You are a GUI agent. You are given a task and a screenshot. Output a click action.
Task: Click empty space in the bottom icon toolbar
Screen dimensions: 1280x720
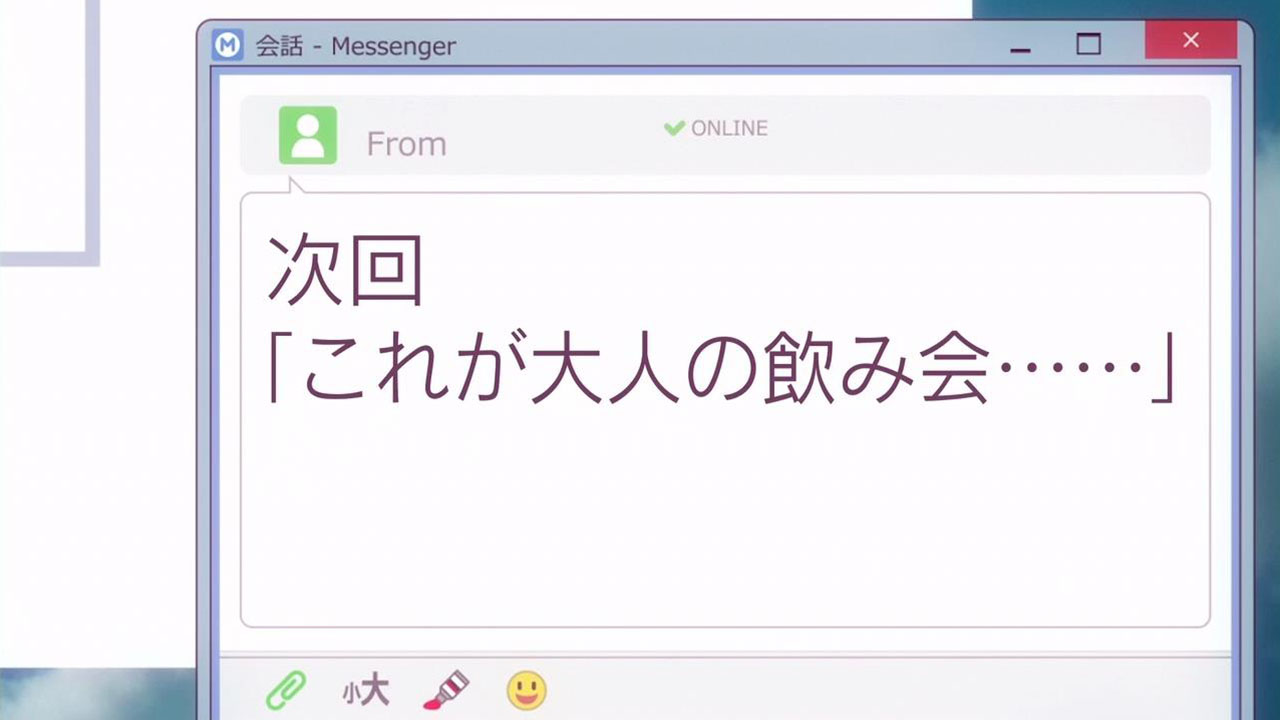[880, 690]
